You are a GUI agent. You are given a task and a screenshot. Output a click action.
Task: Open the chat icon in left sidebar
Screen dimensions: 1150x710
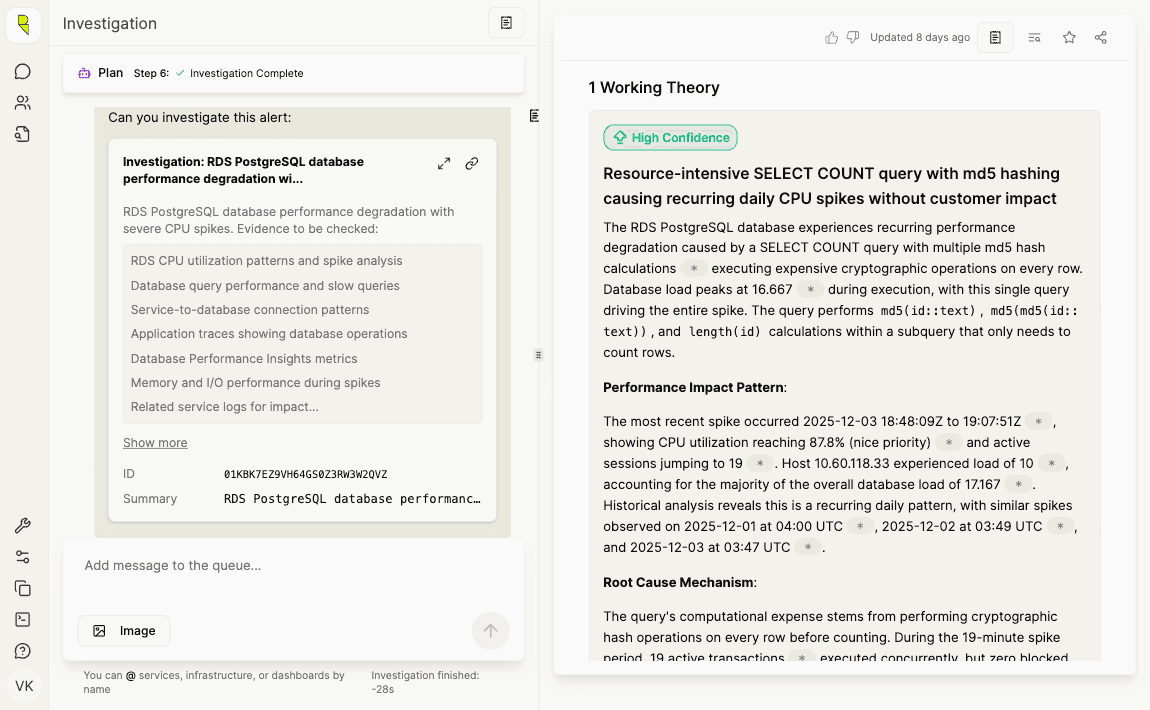[23, 71]
